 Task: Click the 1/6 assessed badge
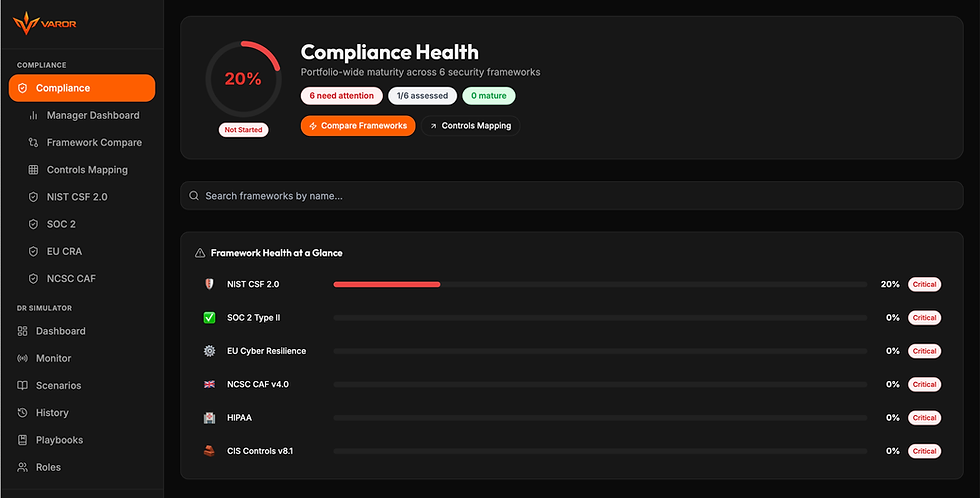click(422, 96)
